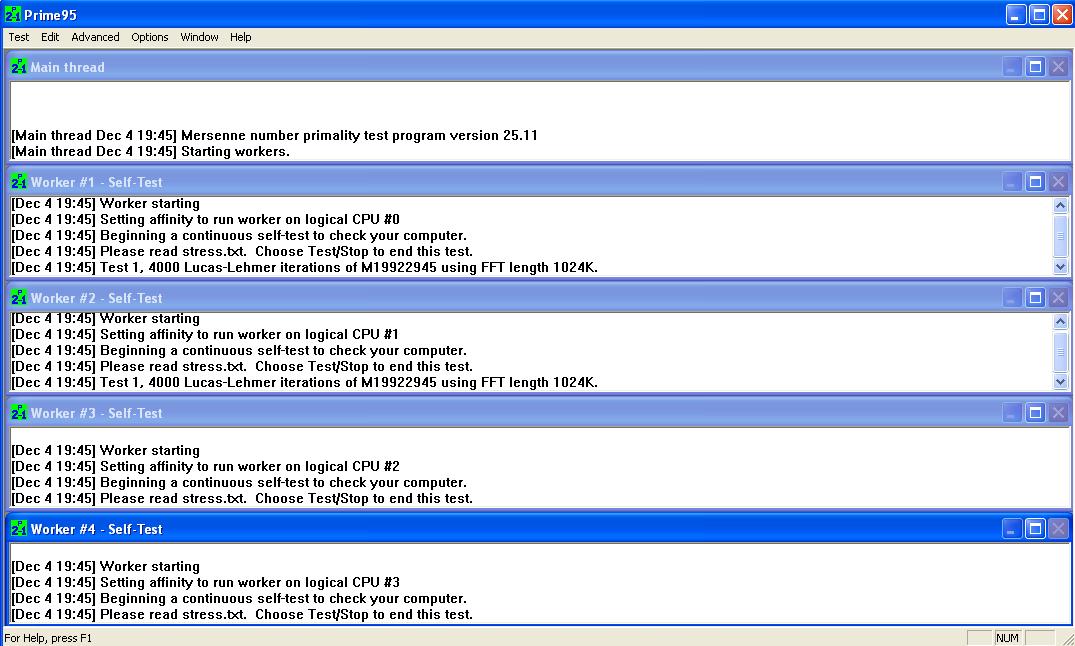Click scrollbar thumb in Worker #2 window
1075x646 pixels.
pos(1060,350)
